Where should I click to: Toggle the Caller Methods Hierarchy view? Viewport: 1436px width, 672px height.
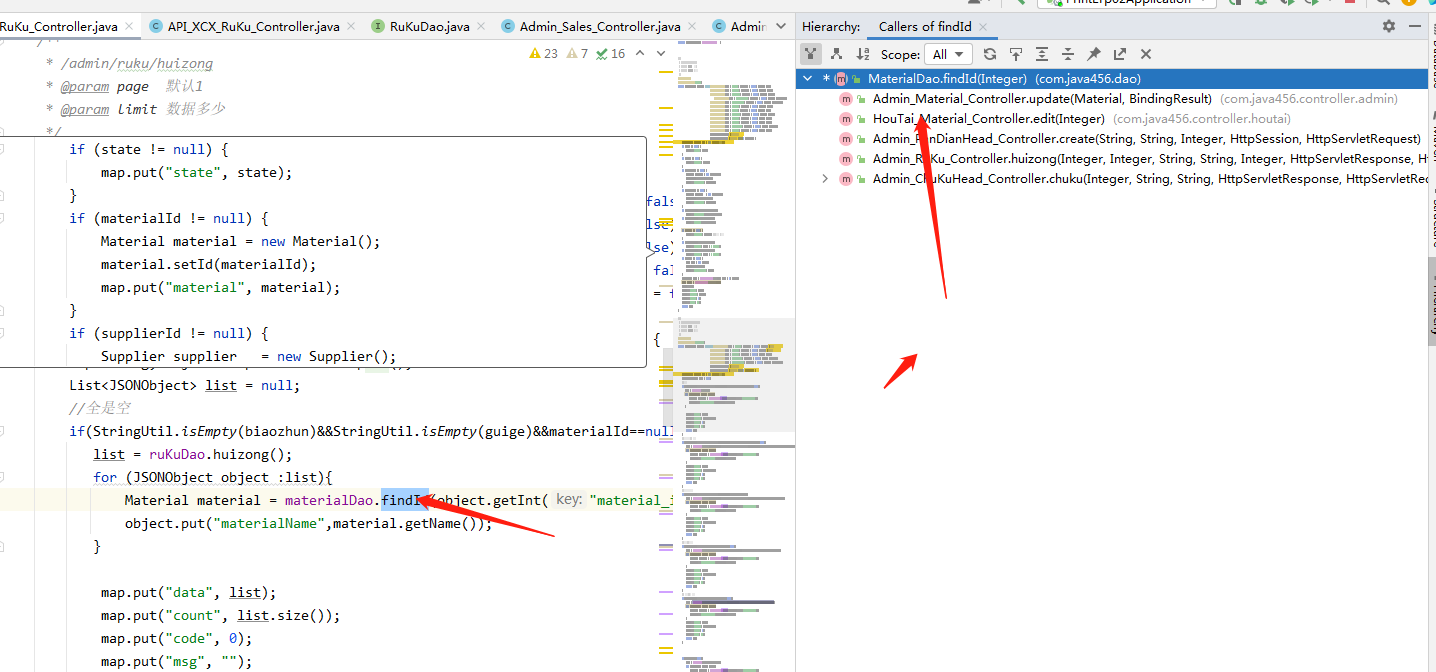[x=811, y=54]
